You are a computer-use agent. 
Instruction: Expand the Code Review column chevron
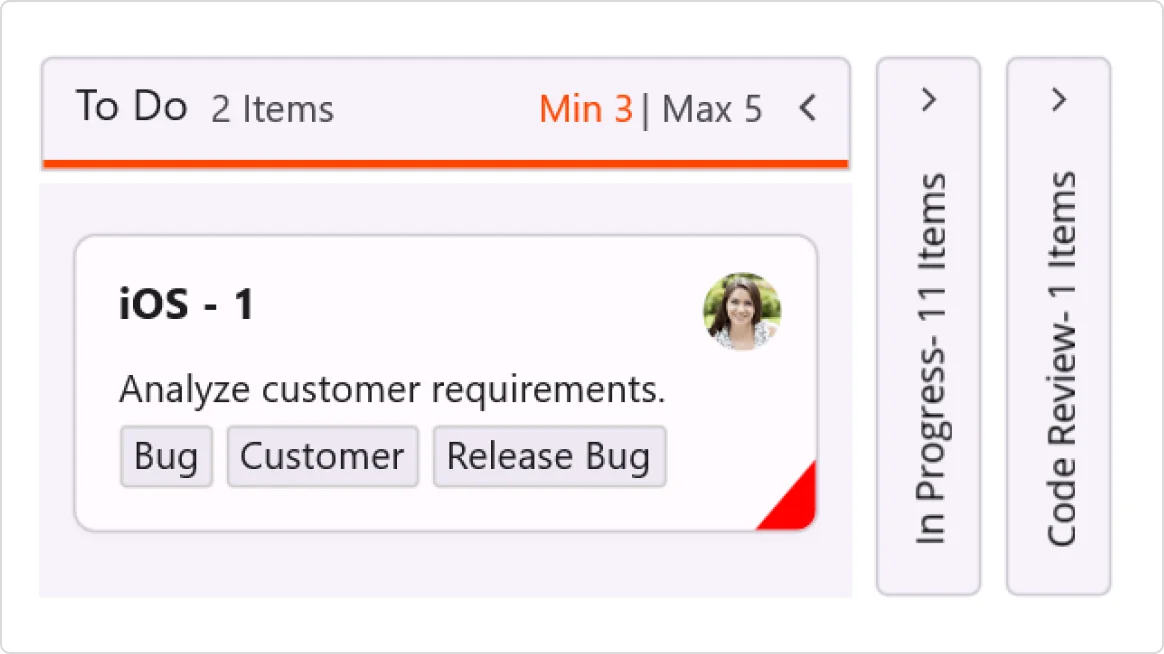[1059, 99]
